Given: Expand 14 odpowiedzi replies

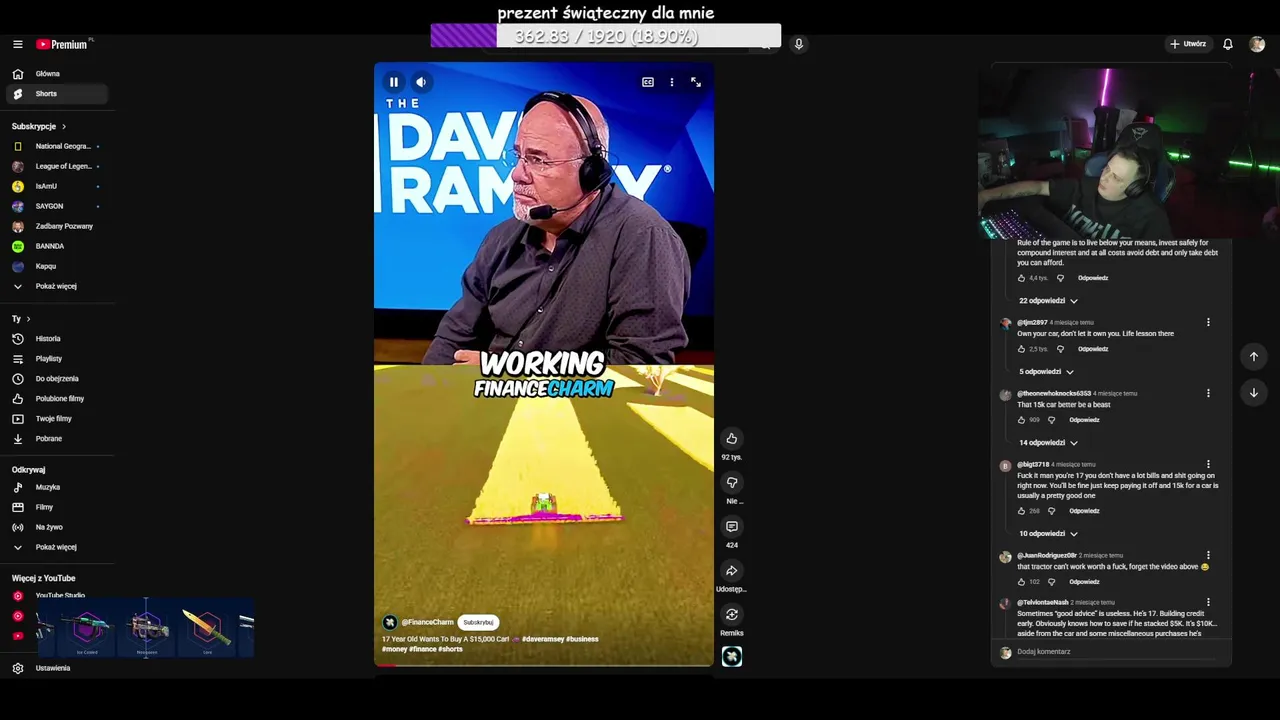Looking at the screenshot, I should [1048, 443].
